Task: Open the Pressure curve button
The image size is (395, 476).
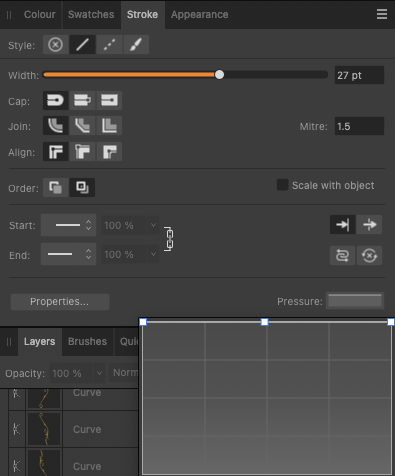Action: (x=355, y=301)
